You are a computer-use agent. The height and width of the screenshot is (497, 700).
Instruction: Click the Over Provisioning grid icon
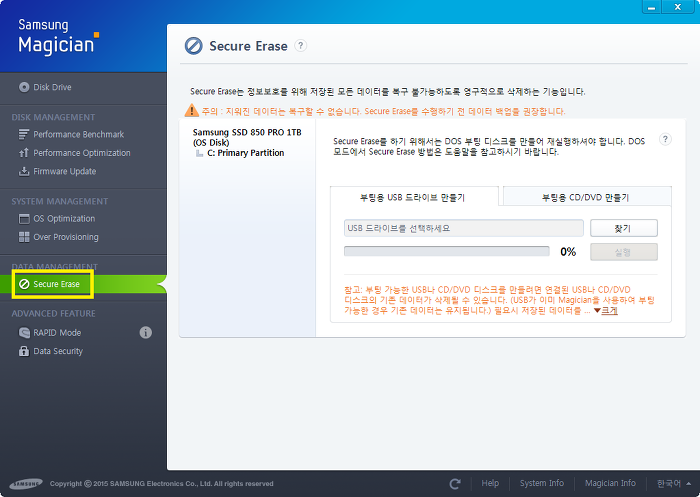[x=24, y=237]
